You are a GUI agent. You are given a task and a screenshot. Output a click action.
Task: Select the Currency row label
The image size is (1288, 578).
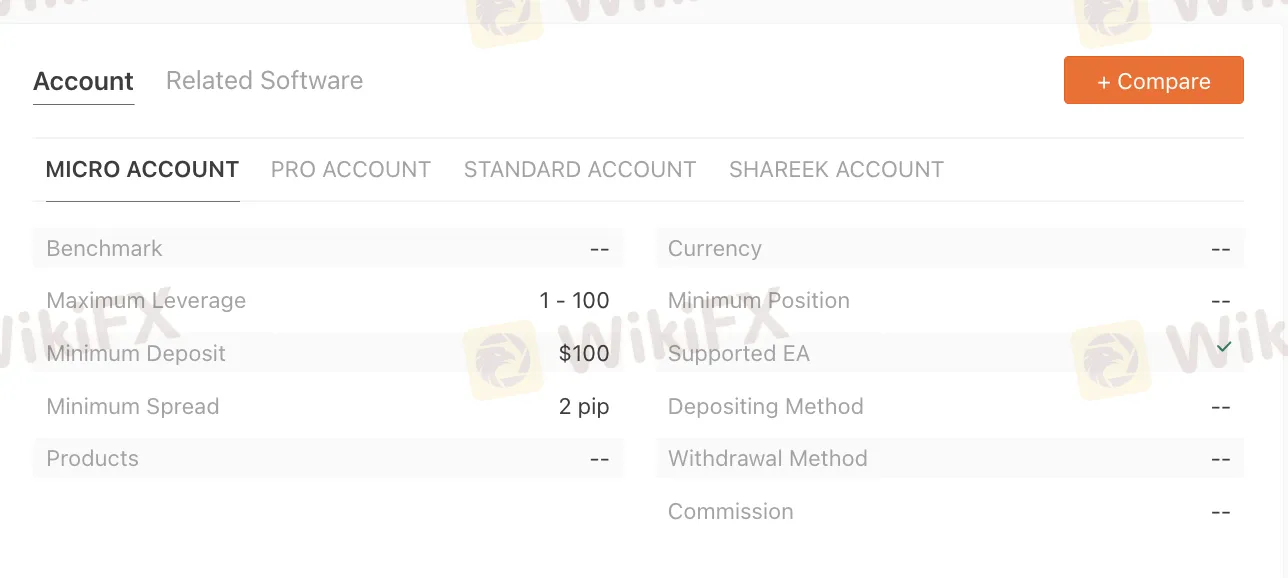[715, 249]
